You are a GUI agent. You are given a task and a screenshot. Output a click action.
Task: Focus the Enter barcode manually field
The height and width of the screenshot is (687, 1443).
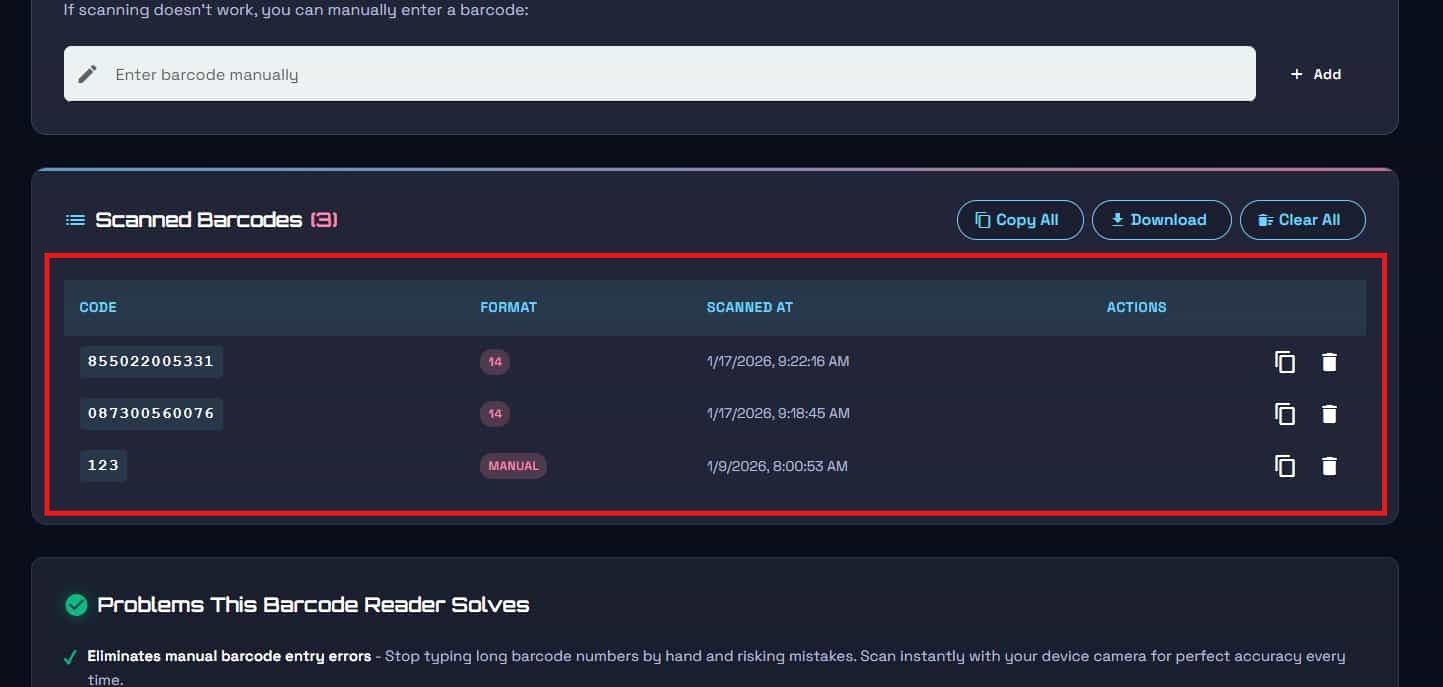tap(660, 74)
